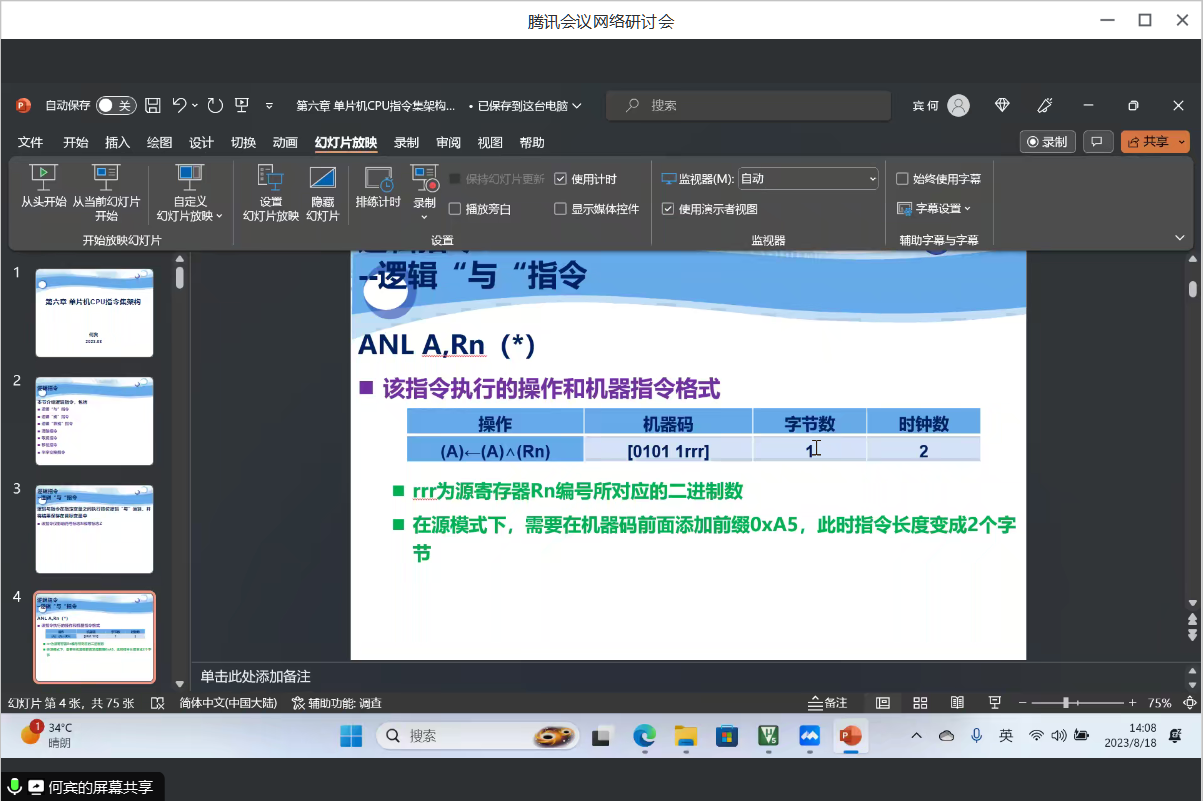
Task: Open Microsoft Store from taskbar
Action: point(727,737)
